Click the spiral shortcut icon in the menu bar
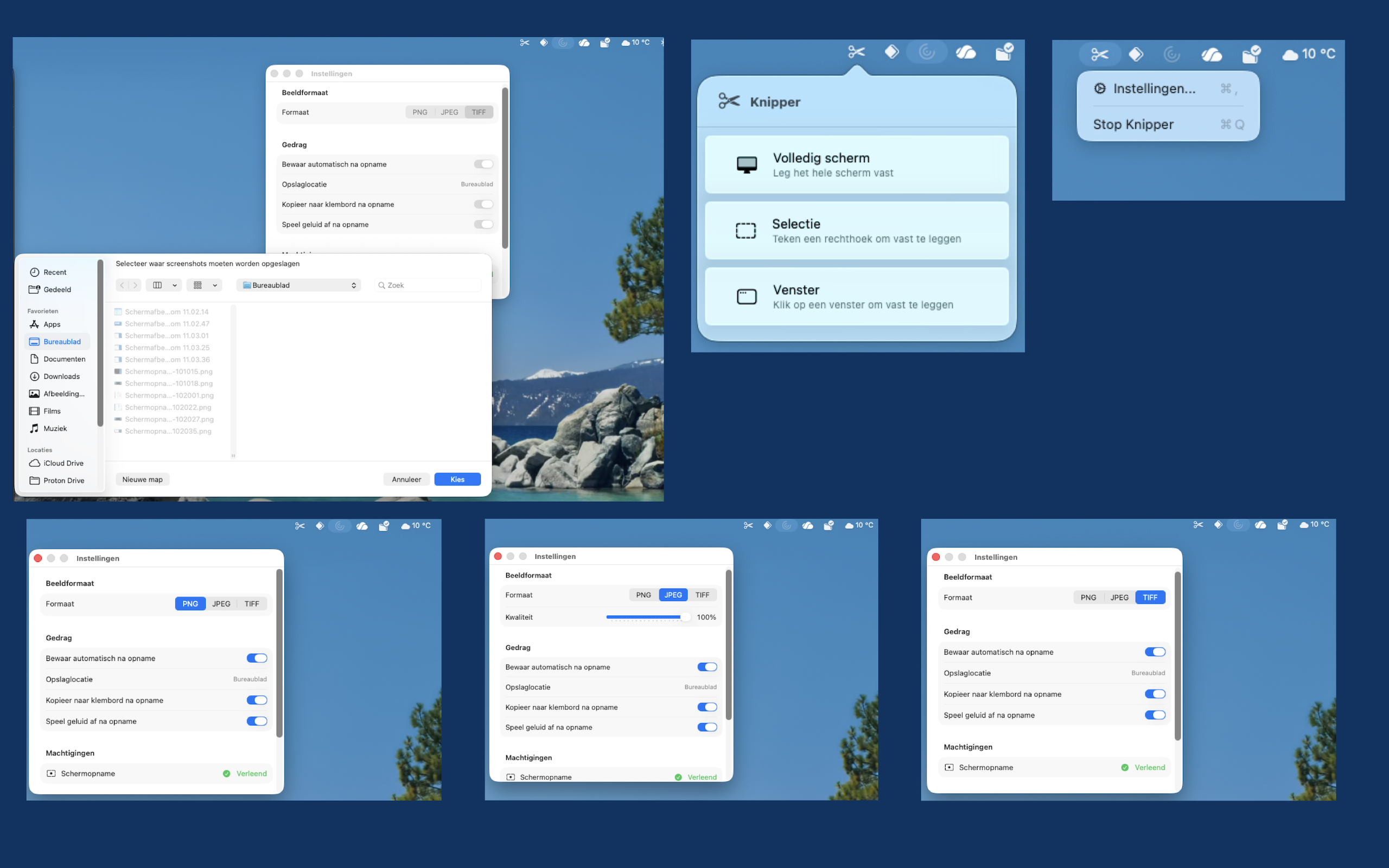 point(926,52)
